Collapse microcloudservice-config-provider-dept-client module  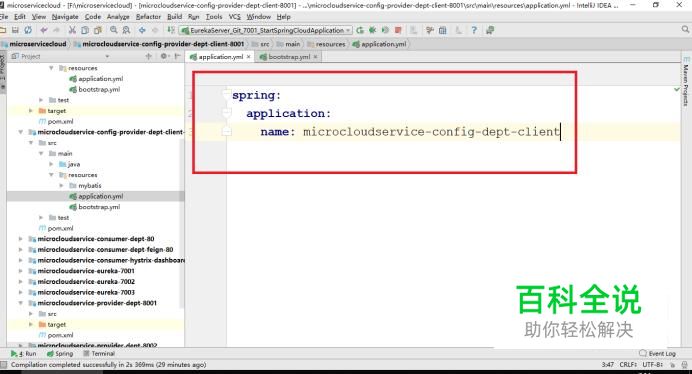click(x=21, y=132)
